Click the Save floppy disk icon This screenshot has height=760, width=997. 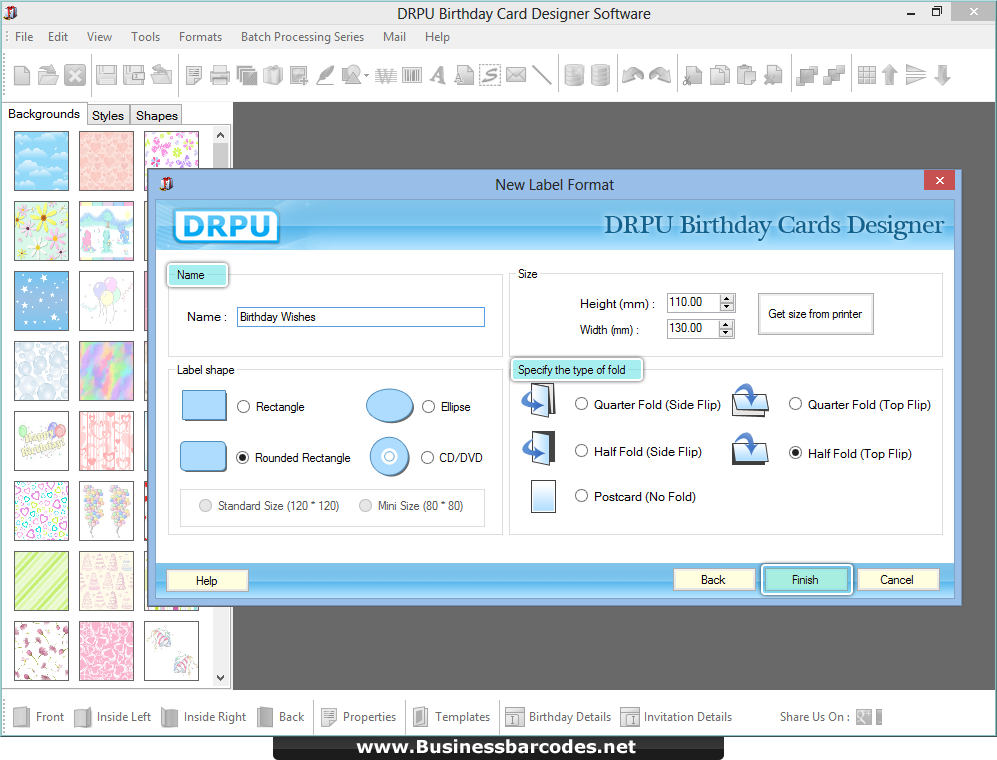pyautogui.click(x=106, y=76)
